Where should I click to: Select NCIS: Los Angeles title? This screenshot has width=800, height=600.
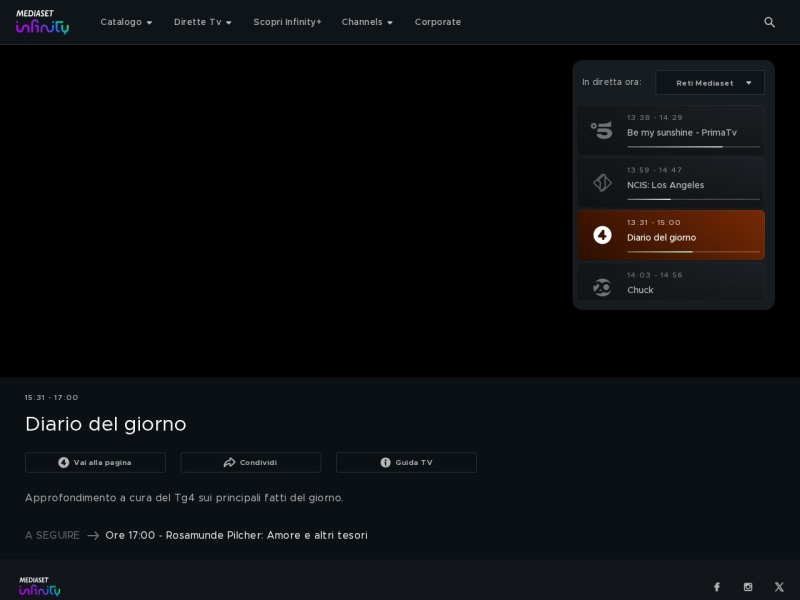click(x=665, y=185)
